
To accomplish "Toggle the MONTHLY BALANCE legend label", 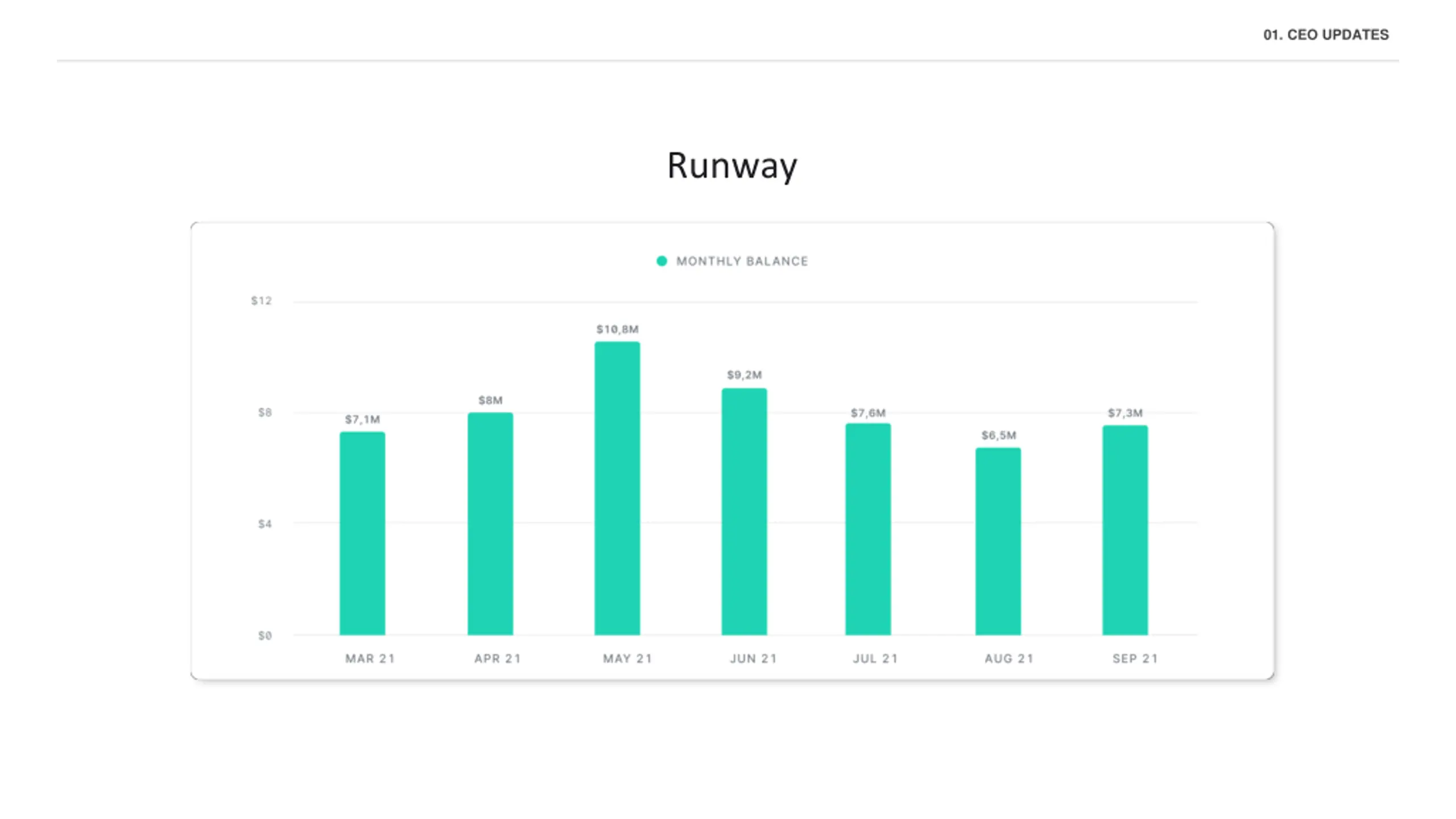I will [742, 261].
